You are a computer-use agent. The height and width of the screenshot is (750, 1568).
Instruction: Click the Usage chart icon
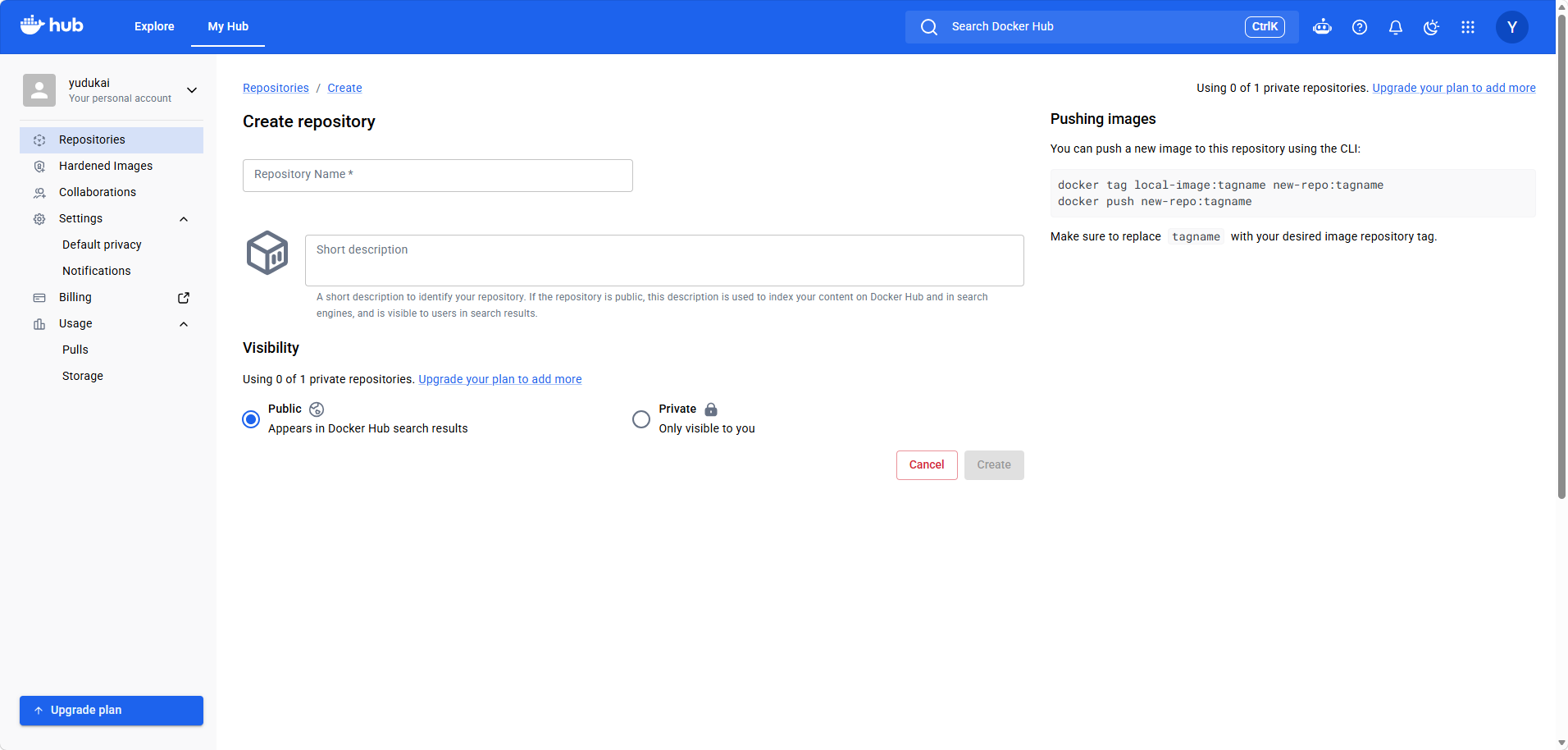[x=39, y=324]
